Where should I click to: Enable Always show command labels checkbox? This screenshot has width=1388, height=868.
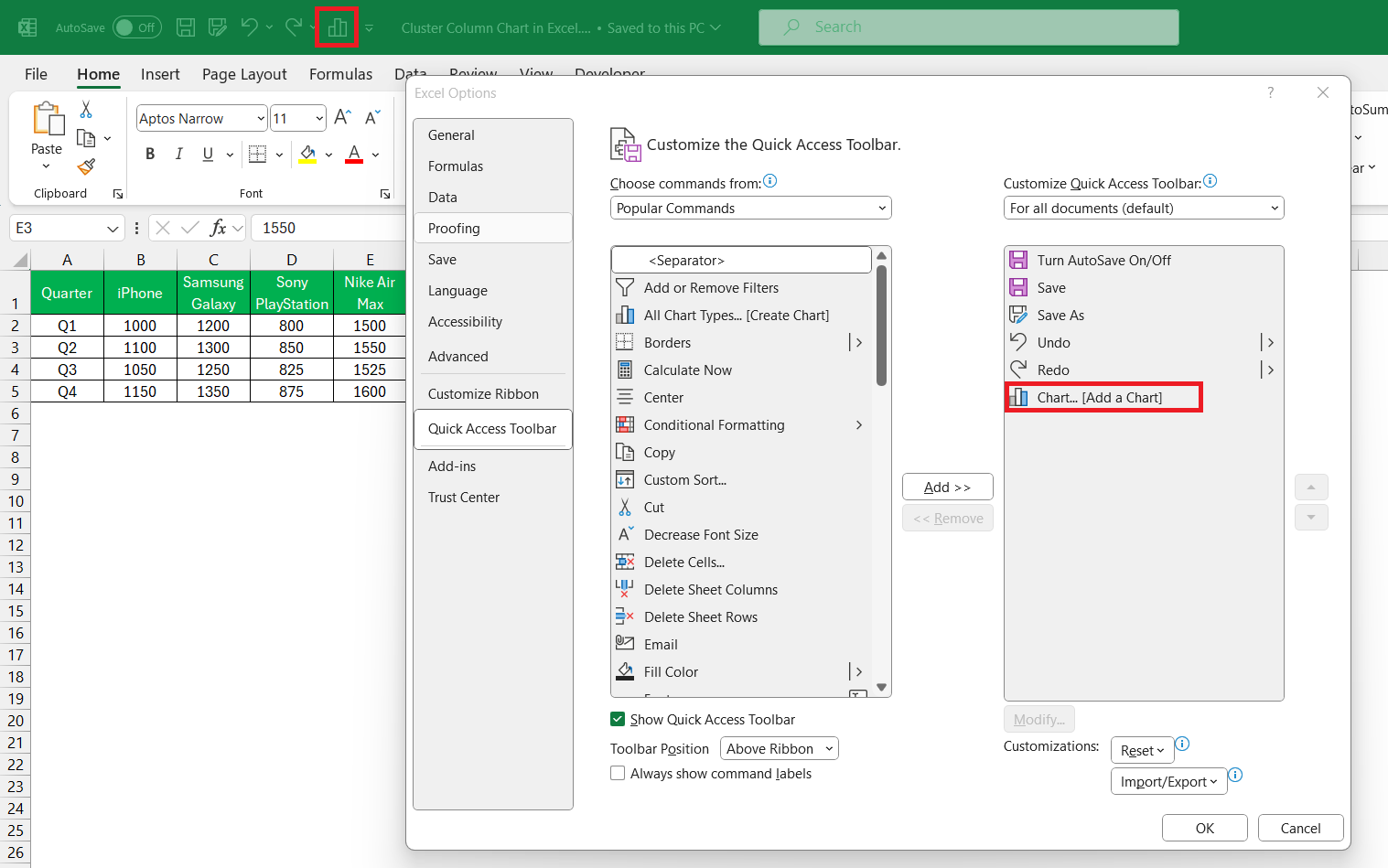(618, 774)
